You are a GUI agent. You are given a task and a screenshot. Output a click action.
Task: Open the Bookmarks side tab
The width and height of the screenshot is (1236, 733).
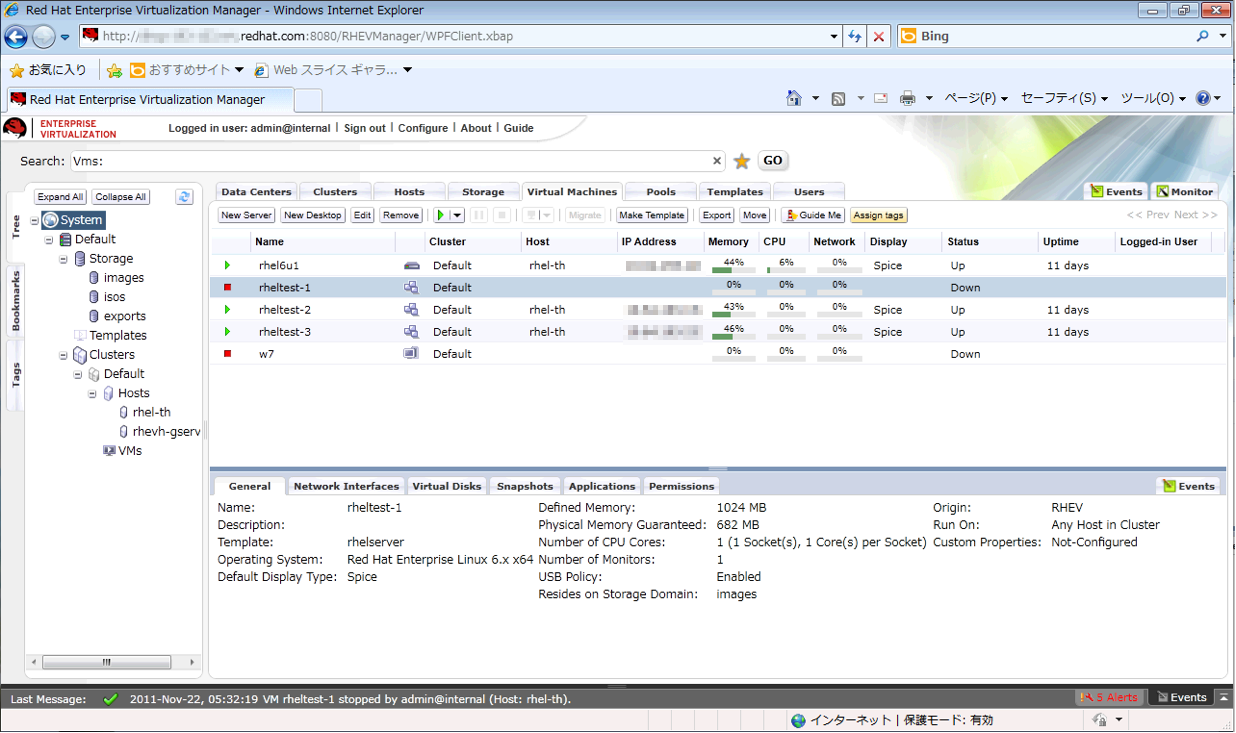pos(16,302)
